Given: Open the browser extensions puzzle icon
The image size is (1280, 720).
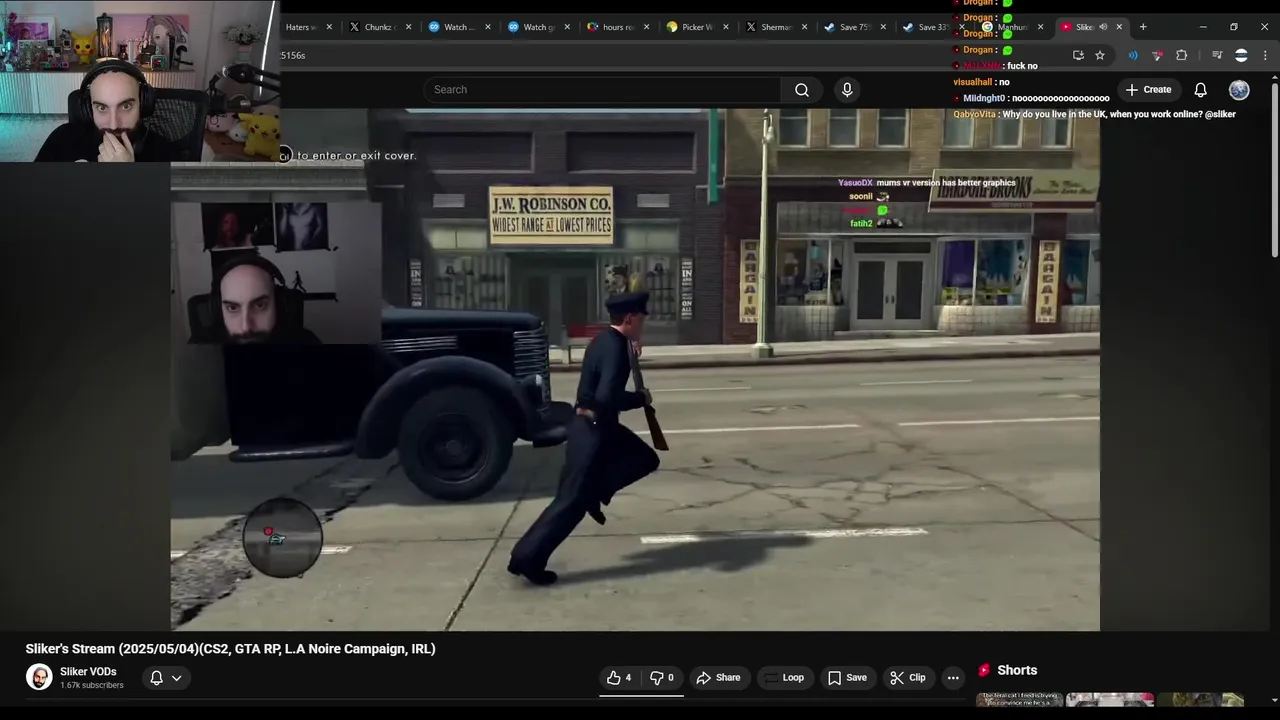Looking at the screenshot, I should tap(1182, 55).
